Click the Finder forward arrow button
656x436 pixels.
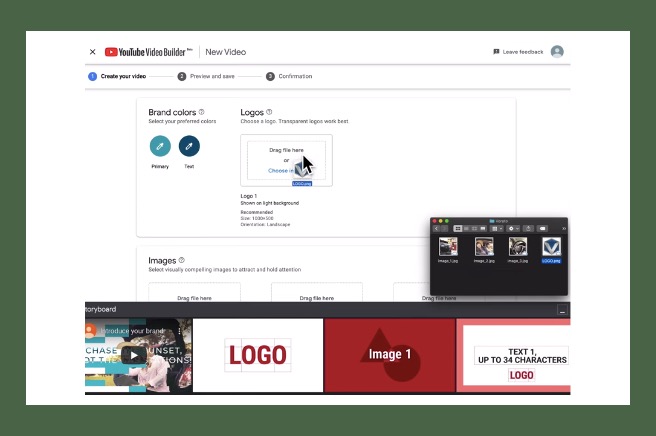(444, 228)
